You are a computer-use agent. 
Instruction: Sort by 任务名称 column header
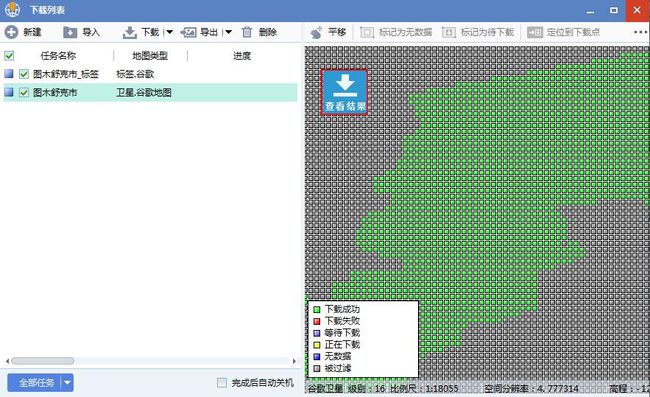tap(58, 56)
